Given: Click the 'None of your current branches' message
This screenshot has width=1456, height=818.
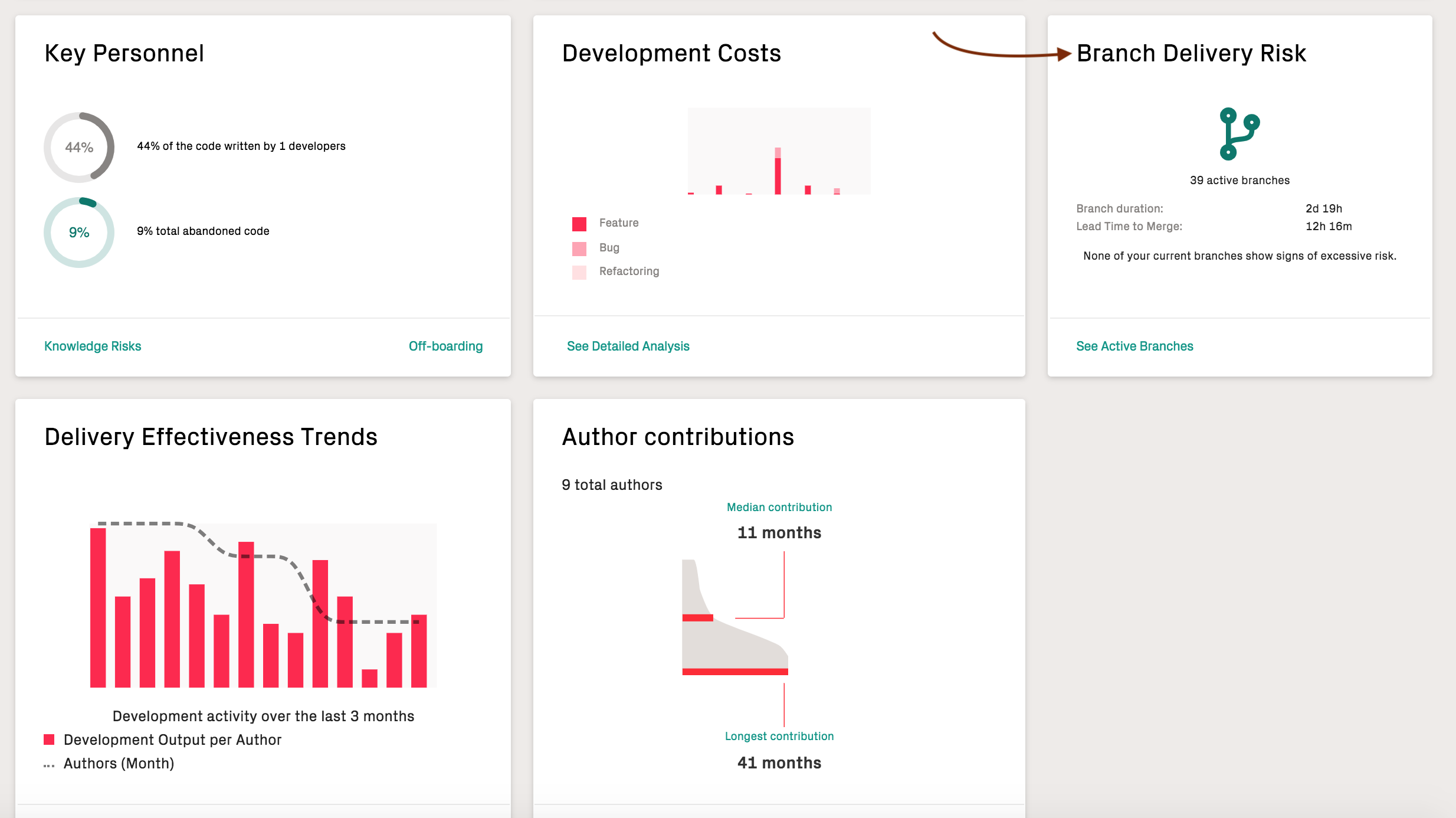Looking at the screenshot, I should click(x=1239, y=256).
